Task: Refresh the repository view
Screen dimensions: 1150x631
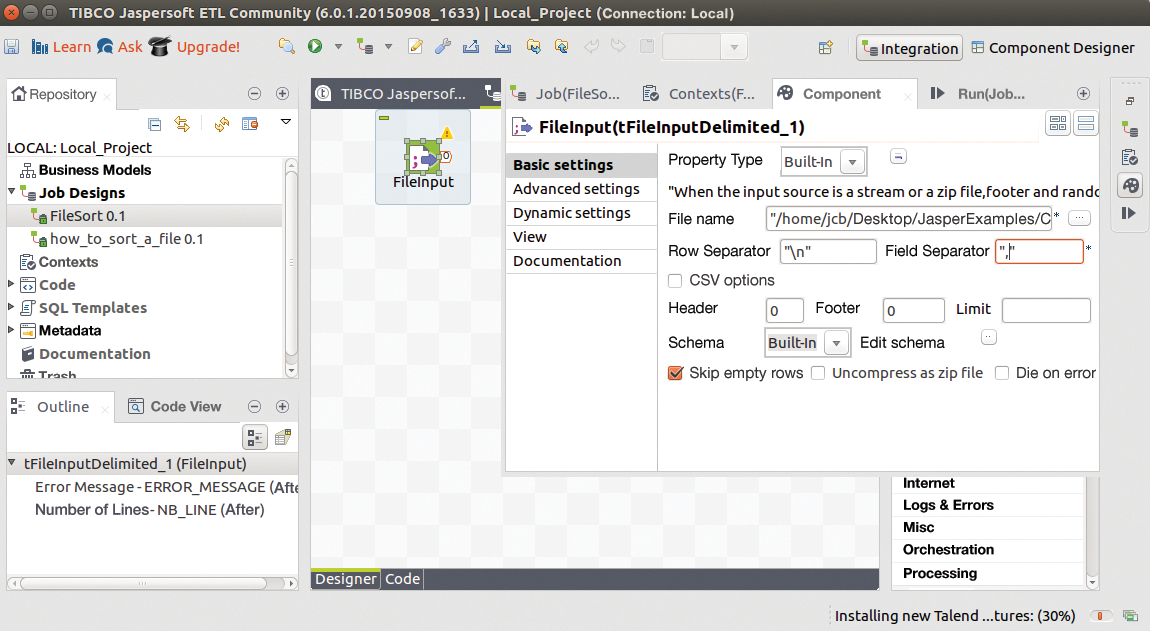Action: (x=221, y=124)
